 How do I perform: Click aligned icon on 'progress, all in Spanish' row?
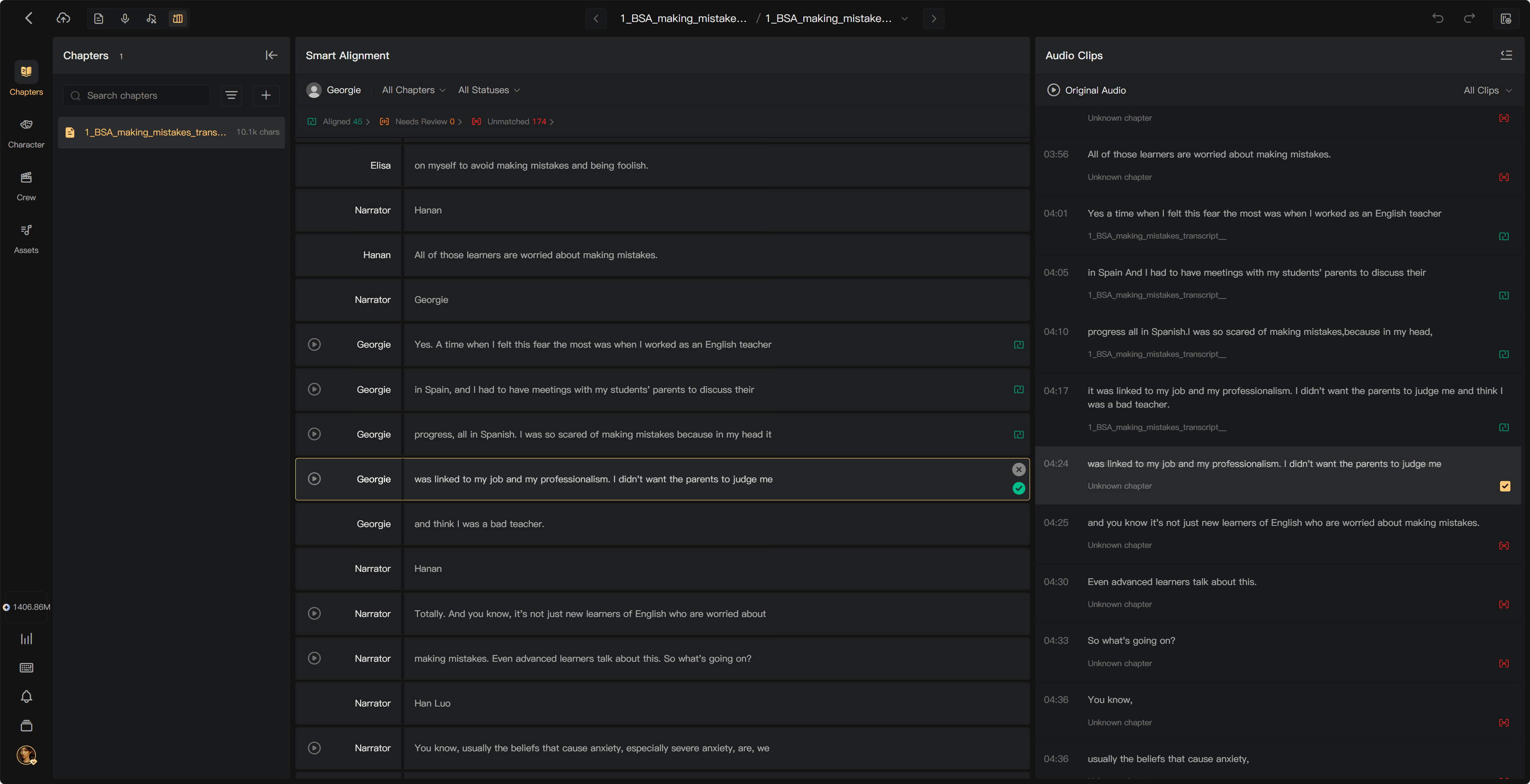pos(1019,434)
